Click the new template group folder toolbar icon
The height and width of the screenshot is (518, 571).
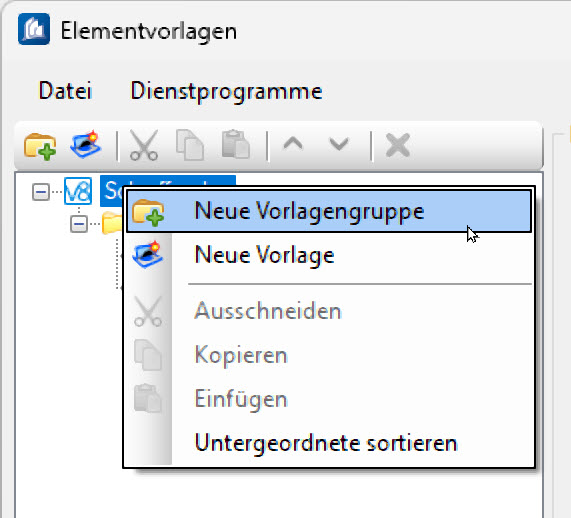(40, 146)
